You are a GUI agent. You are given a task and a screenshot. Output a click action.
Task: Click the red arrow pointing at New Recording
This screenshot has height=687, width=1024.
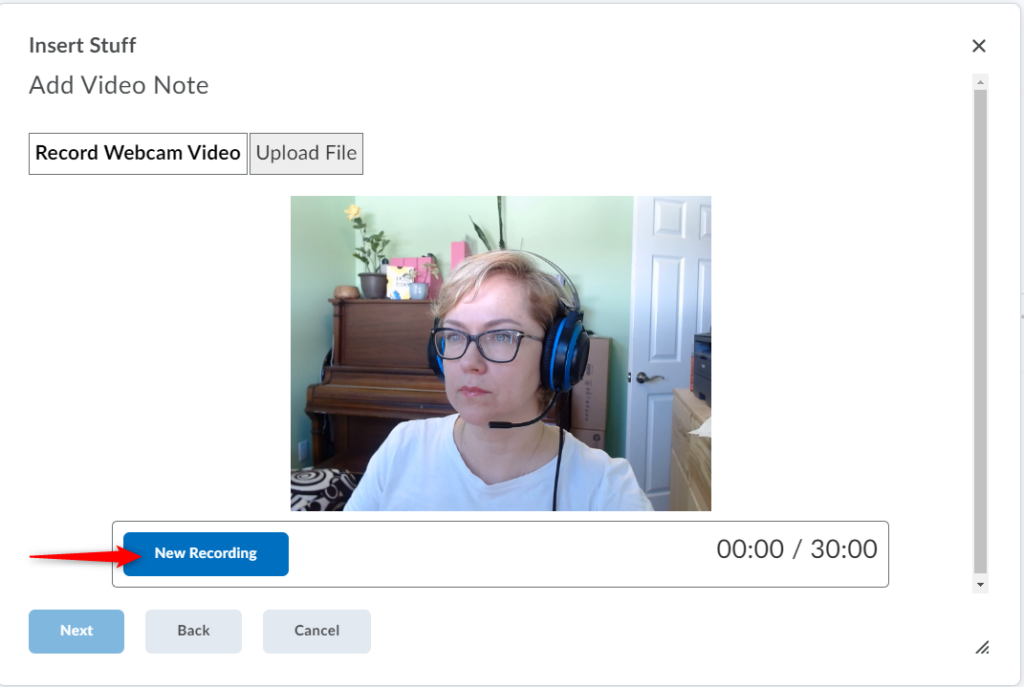point(75,555)
